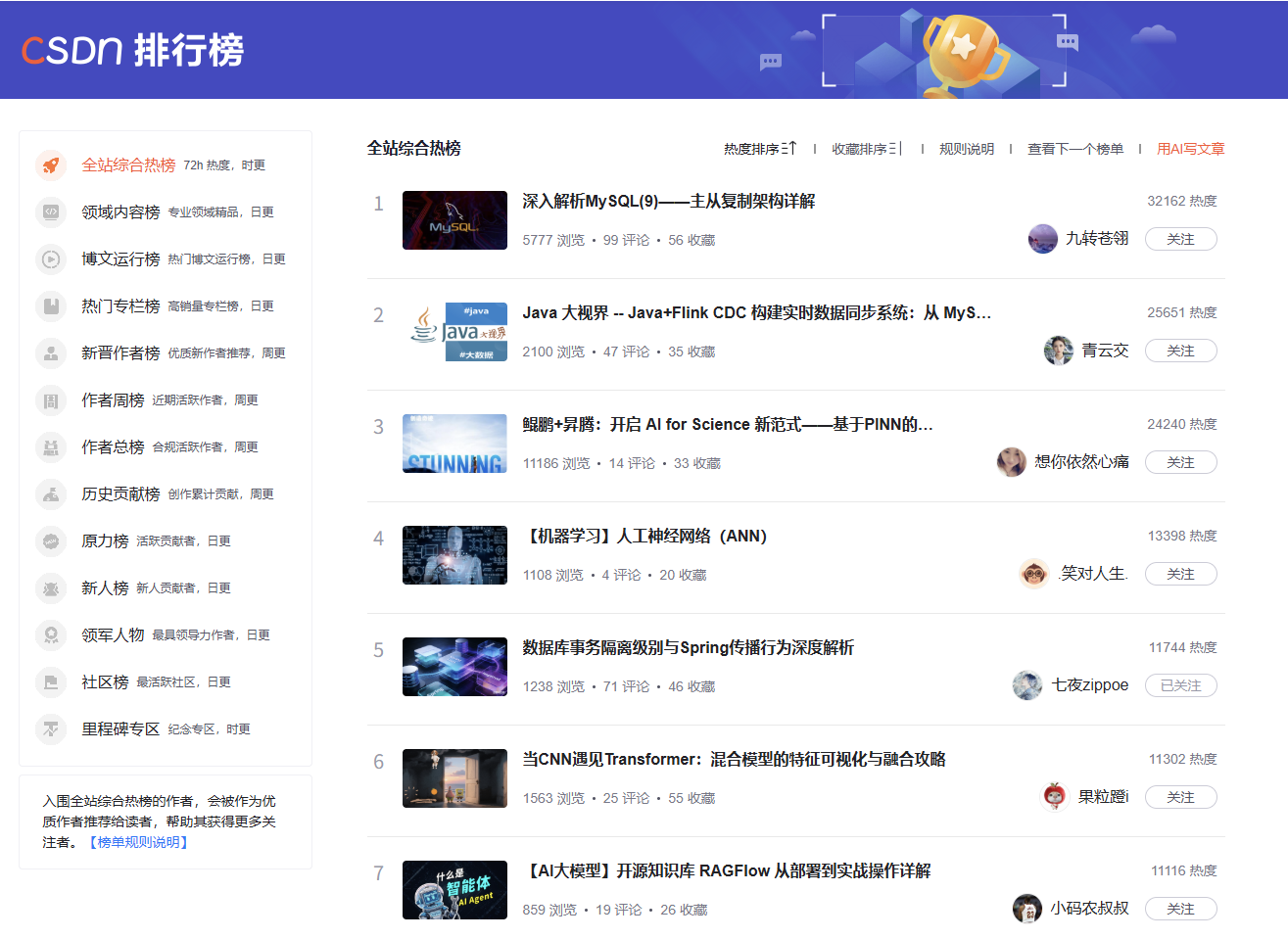Sort list by 热度排序
The image size is (1288, 939).
[x=760, y=149]
